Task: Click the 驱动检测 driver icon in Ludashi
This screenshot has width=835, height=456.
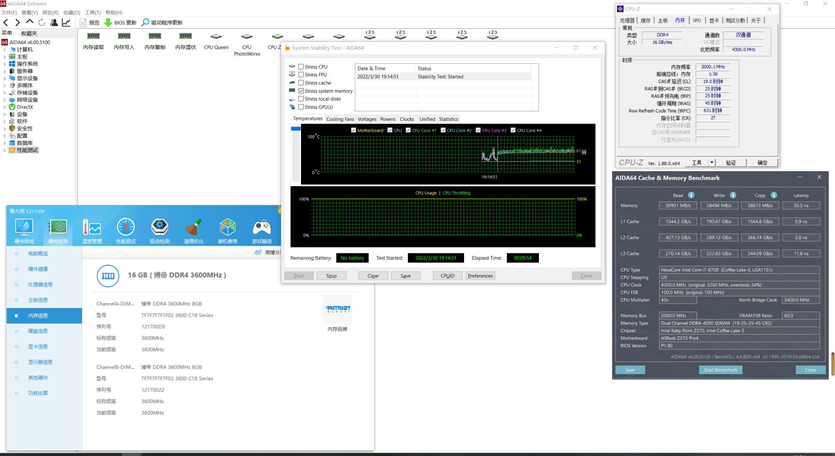Action: pos(160,227)
